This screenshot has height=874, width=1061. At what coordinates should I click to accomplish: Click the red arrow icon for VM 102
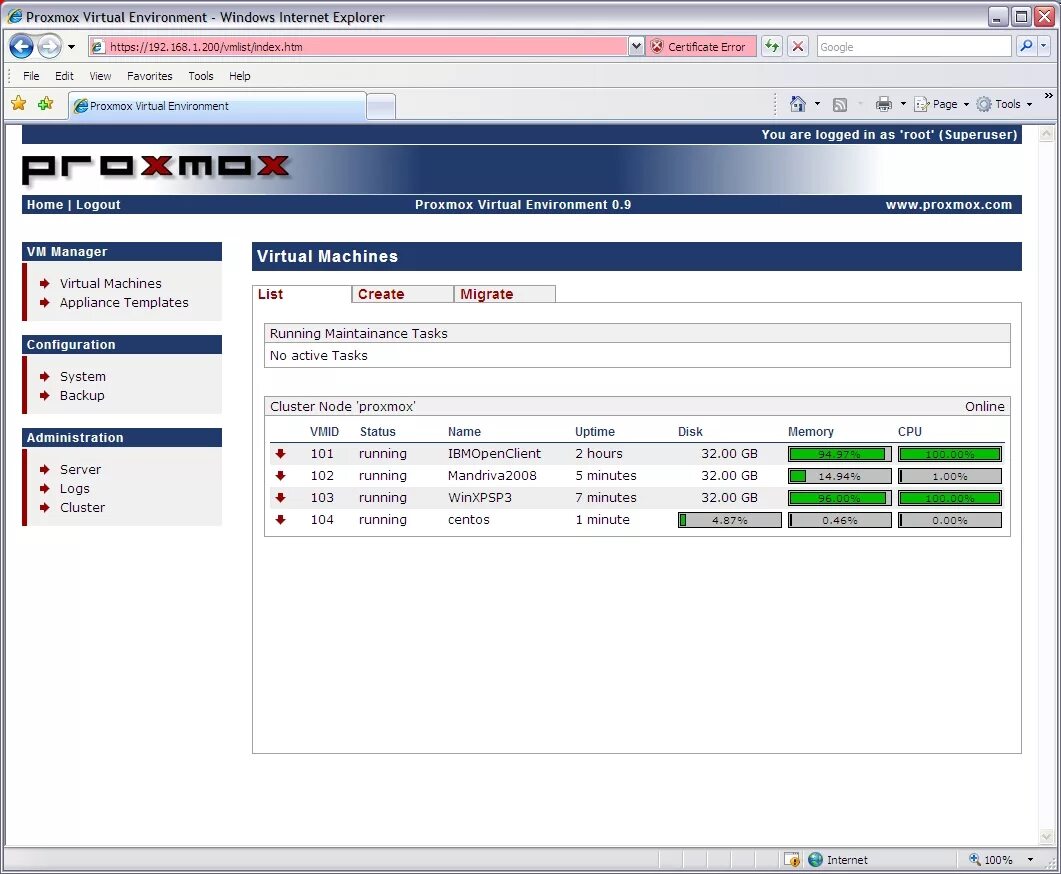280,476
